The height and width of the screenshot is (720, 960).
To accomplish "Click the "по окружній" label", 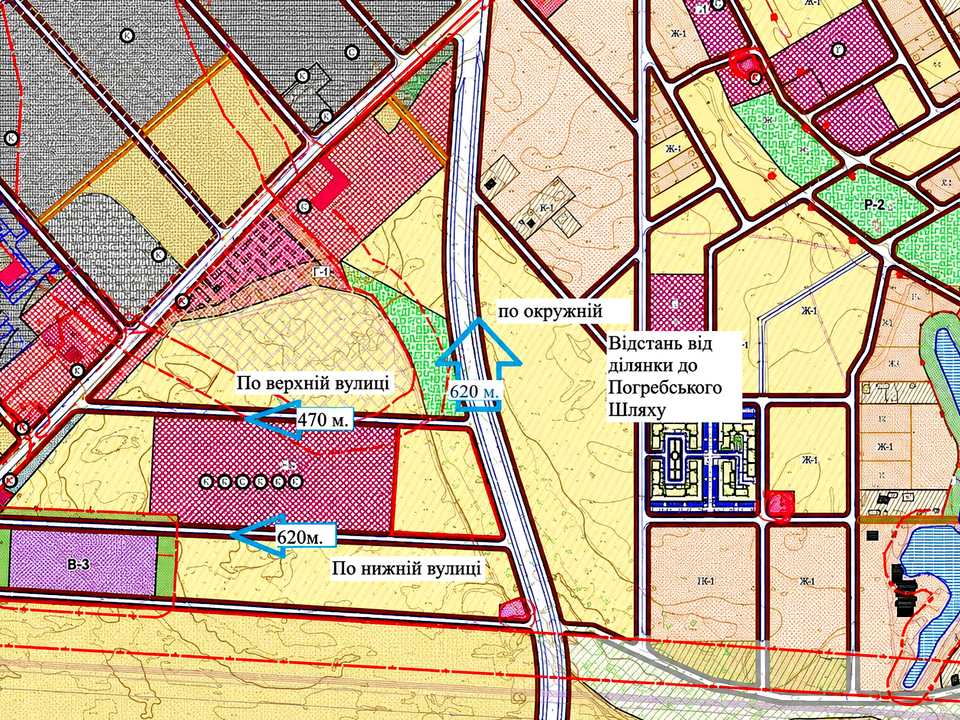I will (549, 311).
